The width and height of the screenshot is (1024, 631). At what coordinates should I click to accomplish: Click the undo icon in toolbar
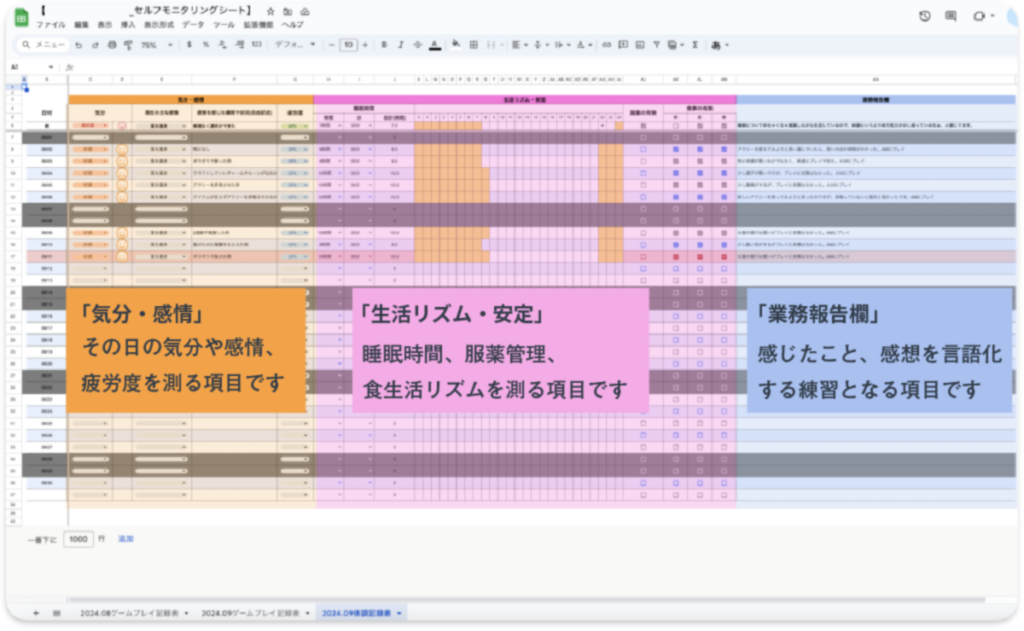coord(79,45)
